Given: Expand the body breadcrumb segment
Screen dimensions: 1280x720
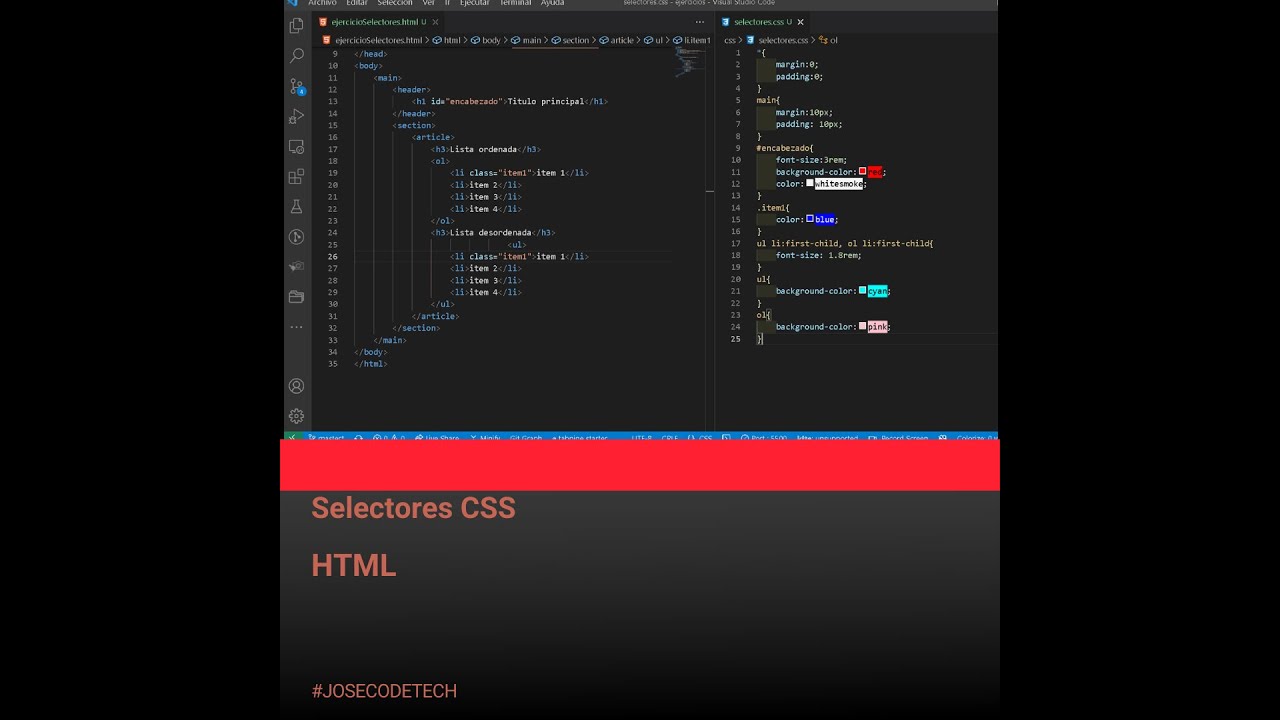Looking at the screenshot, I should point(486,41).
